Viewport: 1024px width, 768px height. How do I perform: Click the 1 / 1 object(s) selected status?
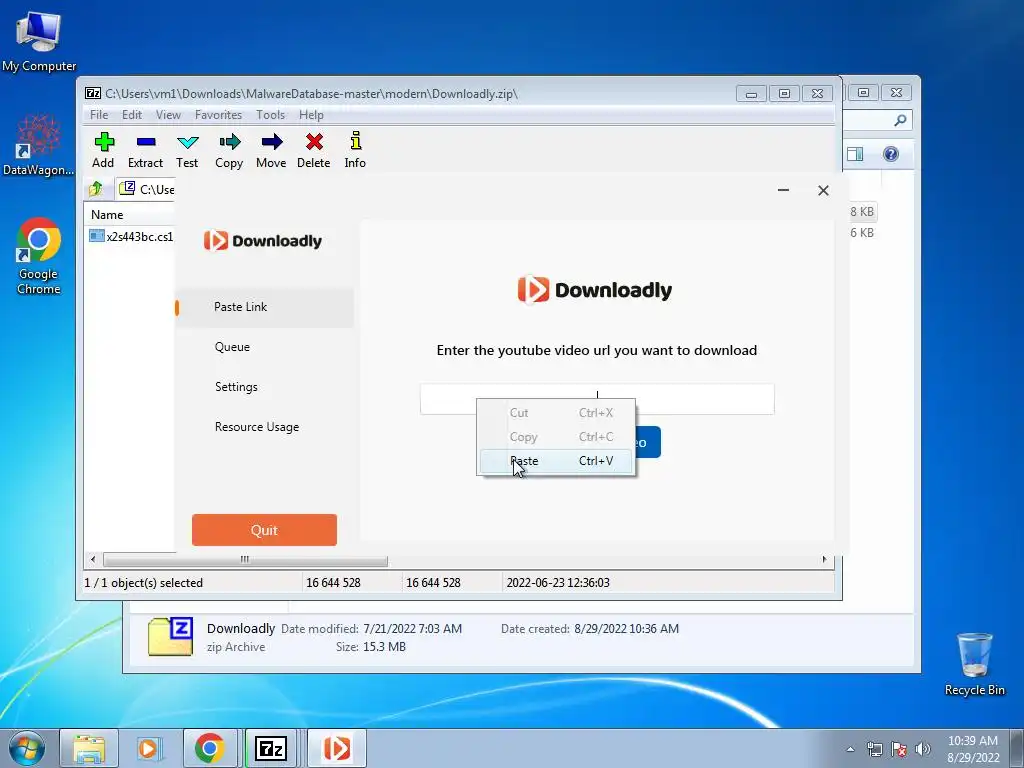coord(144,583)
